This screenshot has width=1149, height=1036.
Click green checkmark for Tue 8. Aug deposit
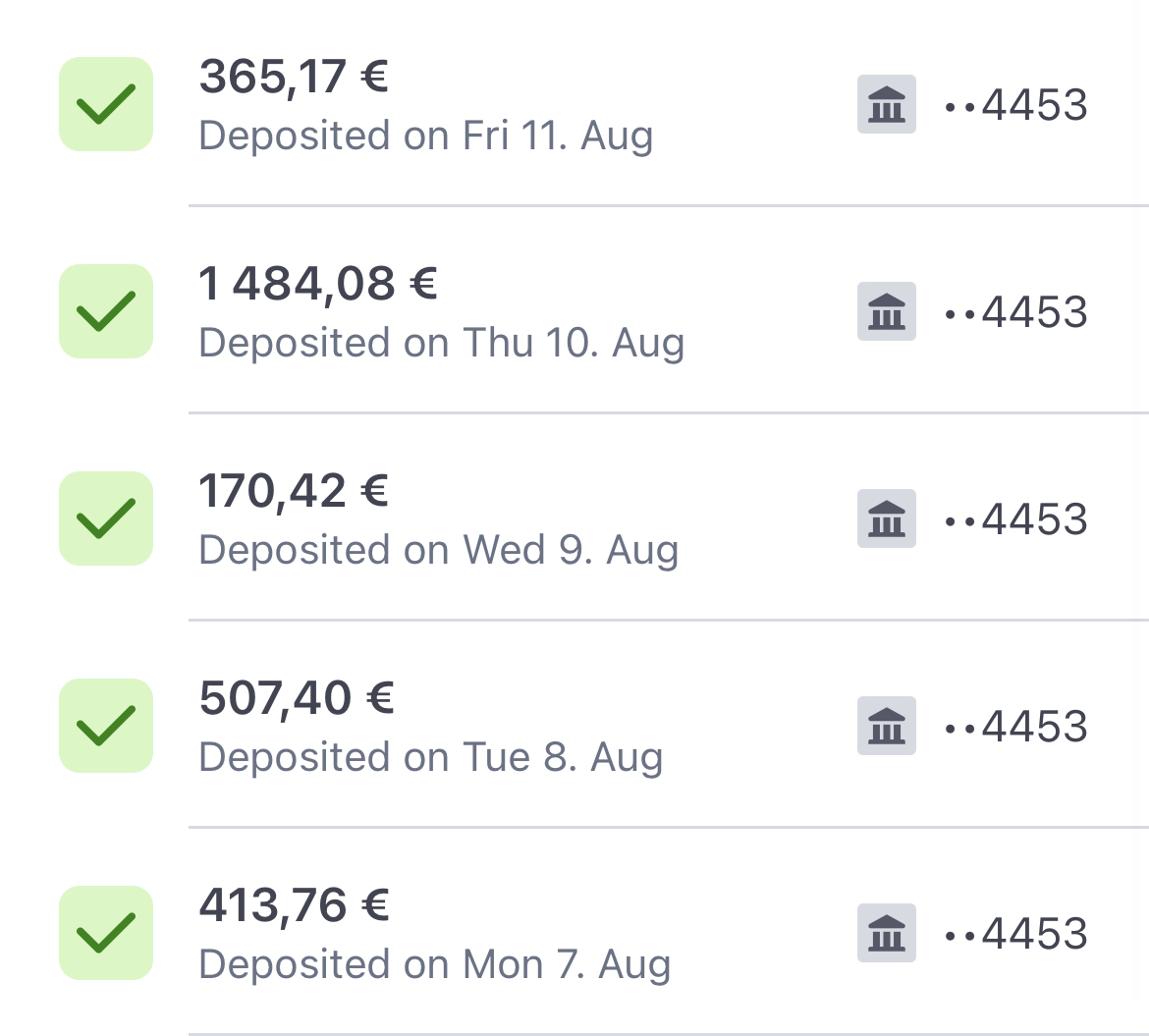click(106, 726)
